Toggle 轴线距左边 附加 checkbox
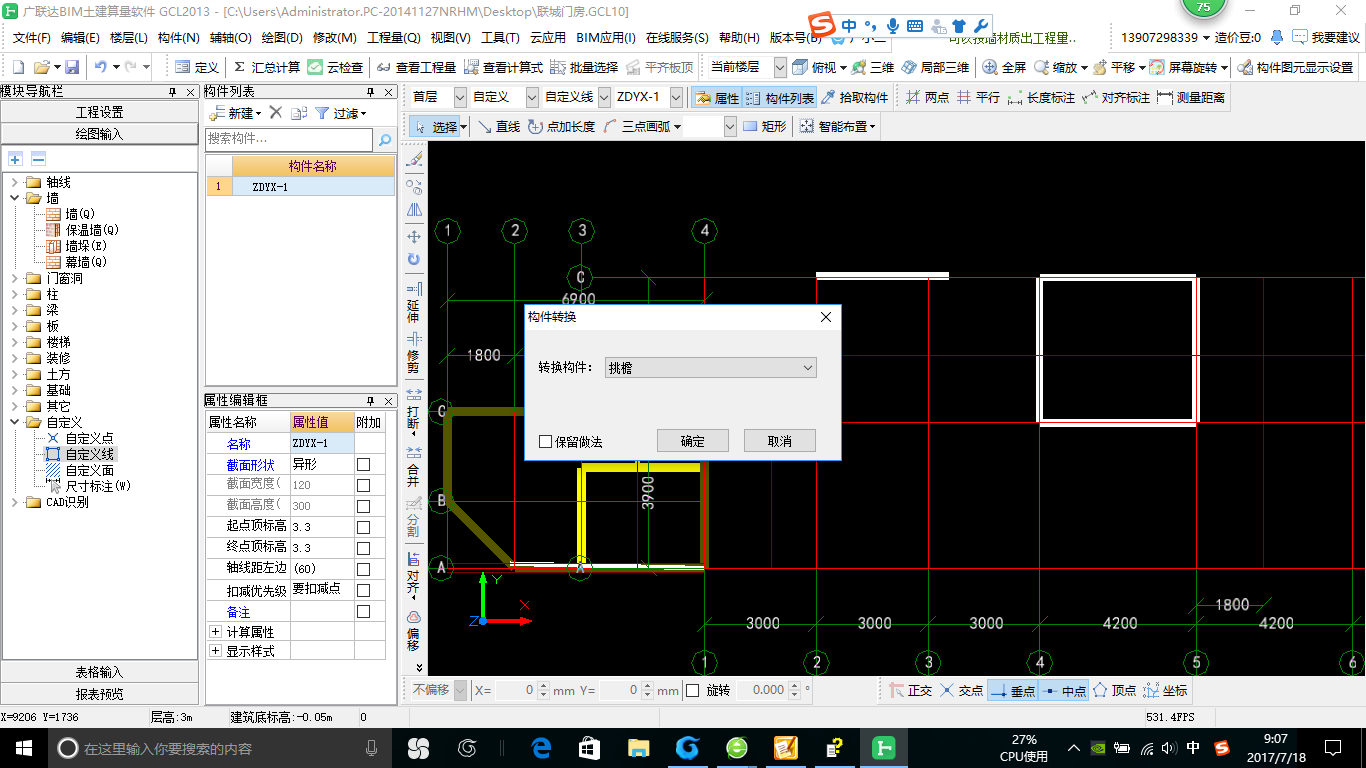This screenshot has height=768, width=1366. coord(364,569)
